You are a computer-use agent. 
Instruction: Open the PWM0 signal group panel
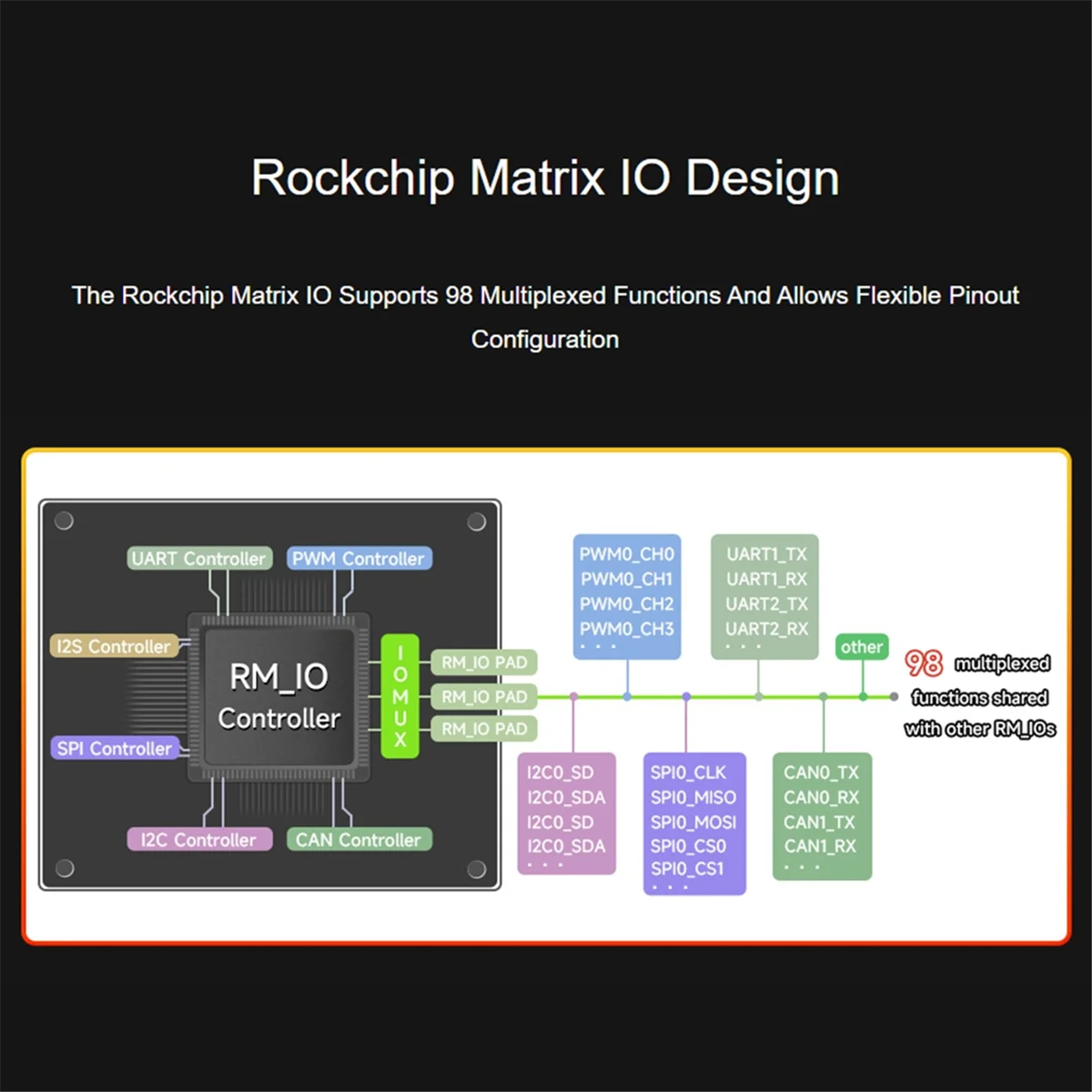626,591
